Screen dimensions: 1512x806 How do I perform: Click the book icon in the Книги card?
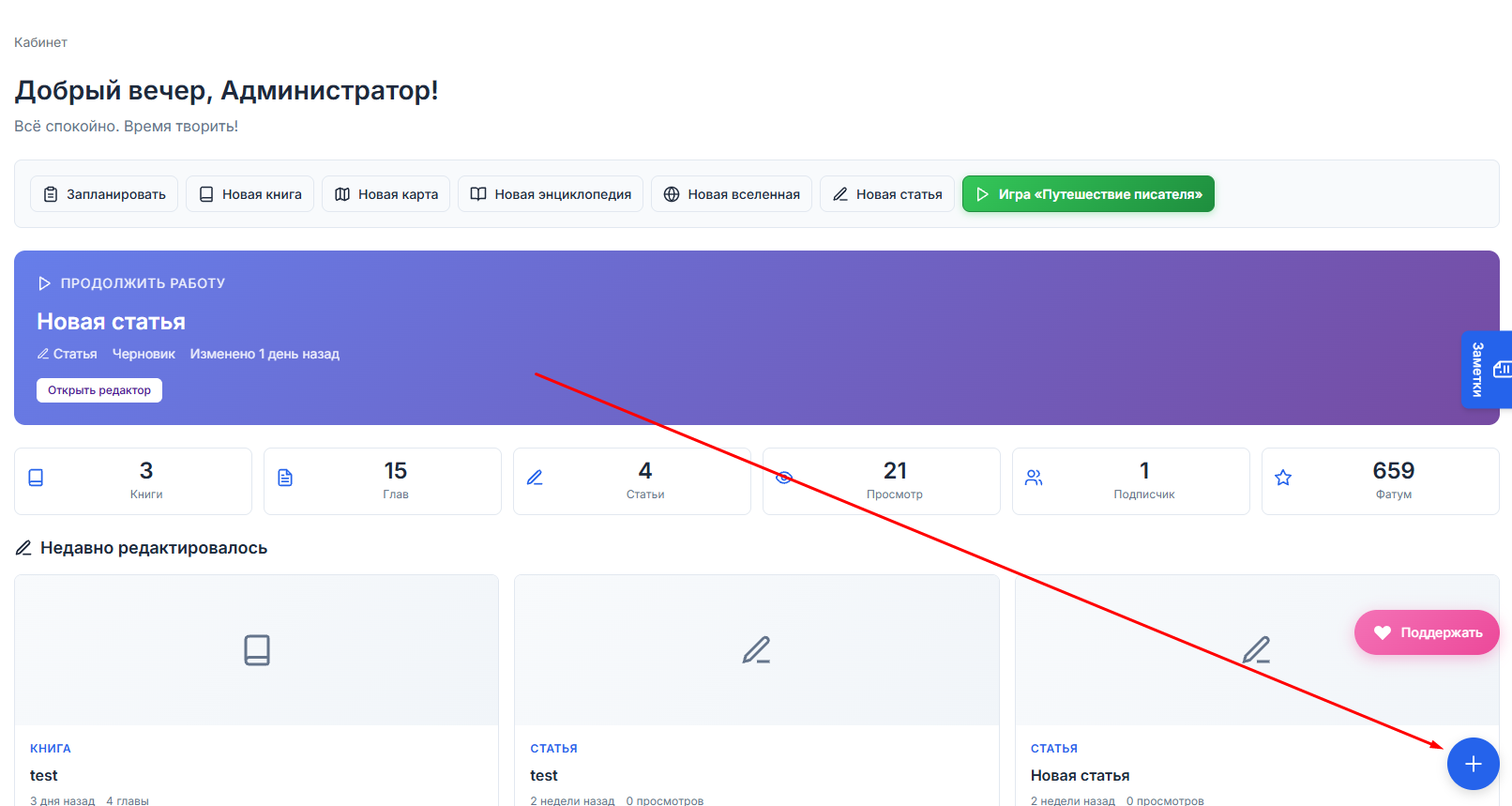tap(36, 478)
